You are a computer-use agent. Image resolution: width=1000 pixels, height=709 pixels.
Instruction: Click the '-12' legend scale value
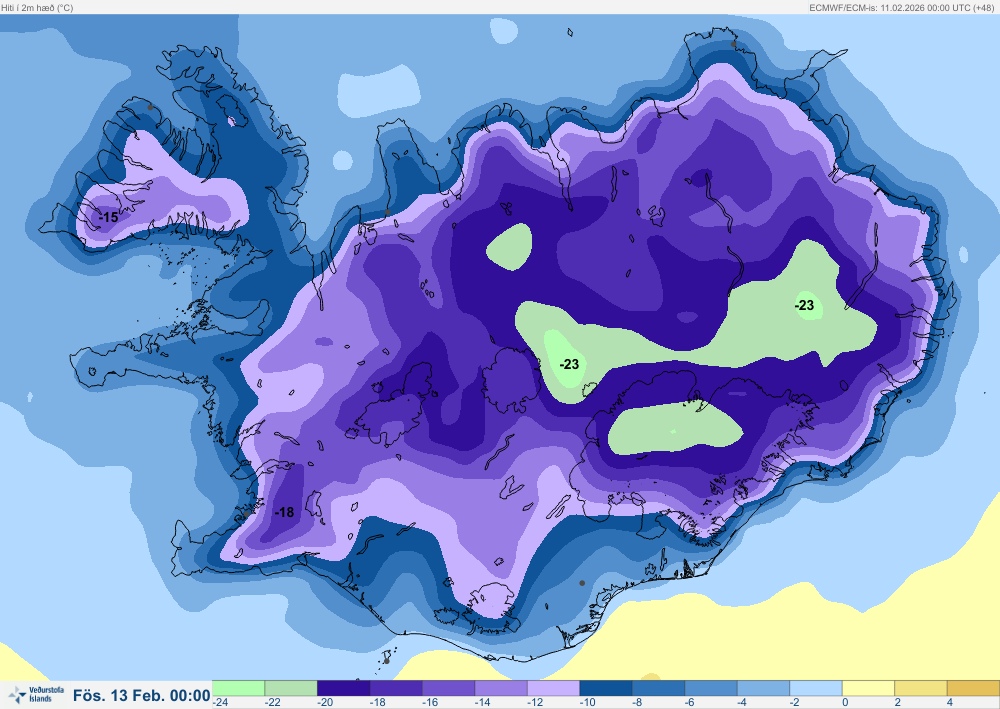point(535,703)
